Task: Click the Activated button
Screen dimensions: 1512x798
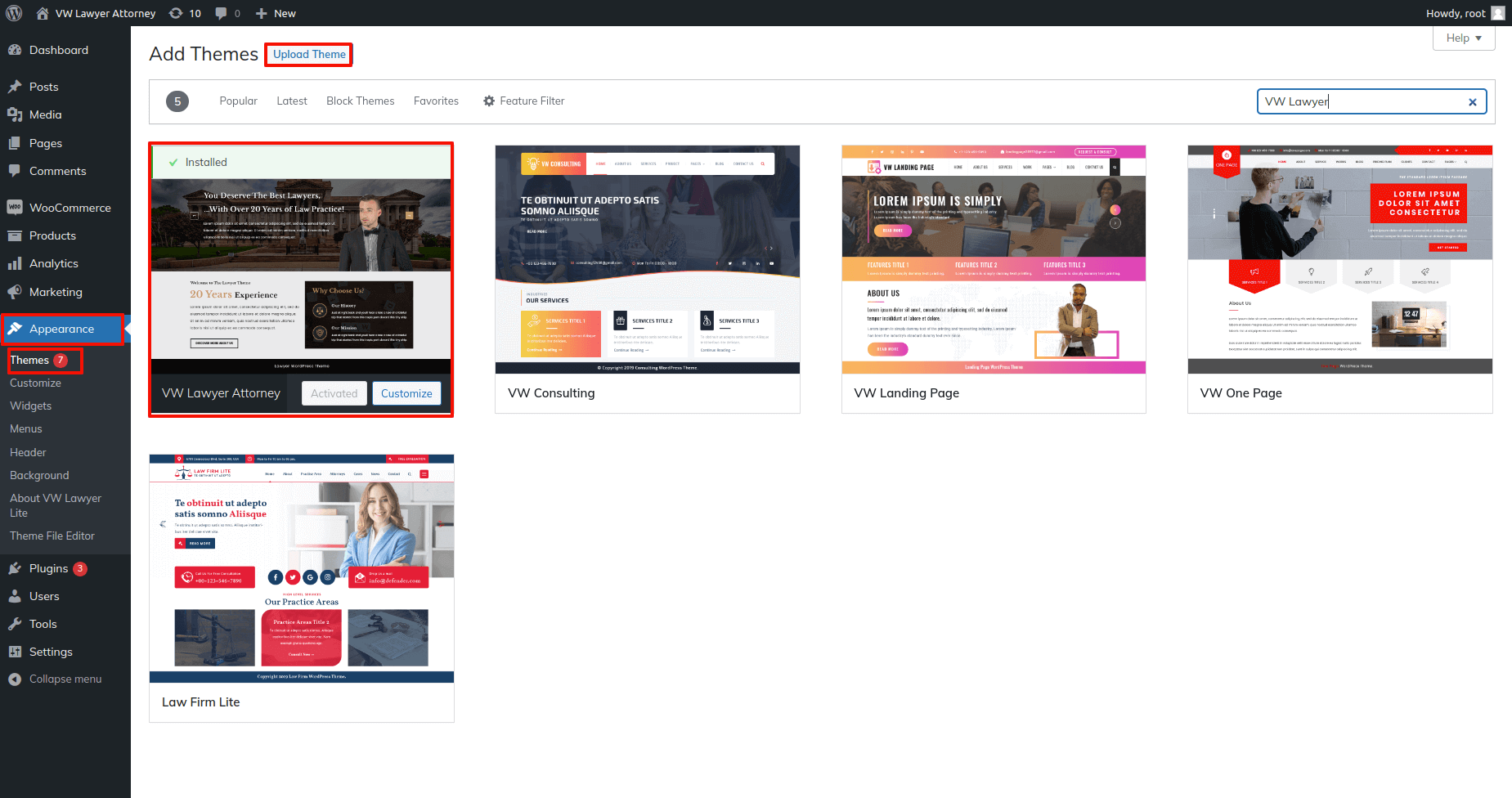Action: tap(334, 393)
